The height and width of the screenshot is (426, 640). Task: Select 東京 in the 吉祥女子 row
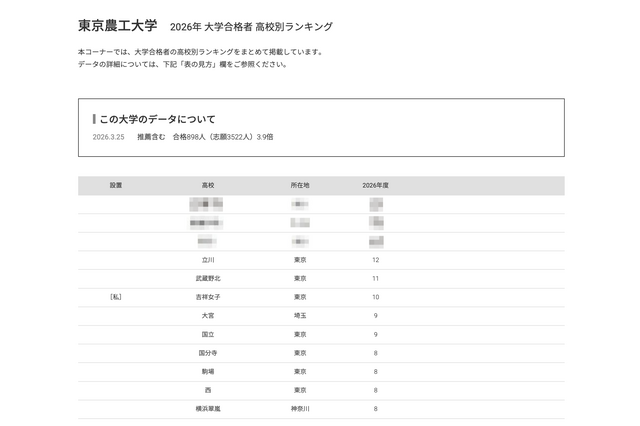click(300, 297)
